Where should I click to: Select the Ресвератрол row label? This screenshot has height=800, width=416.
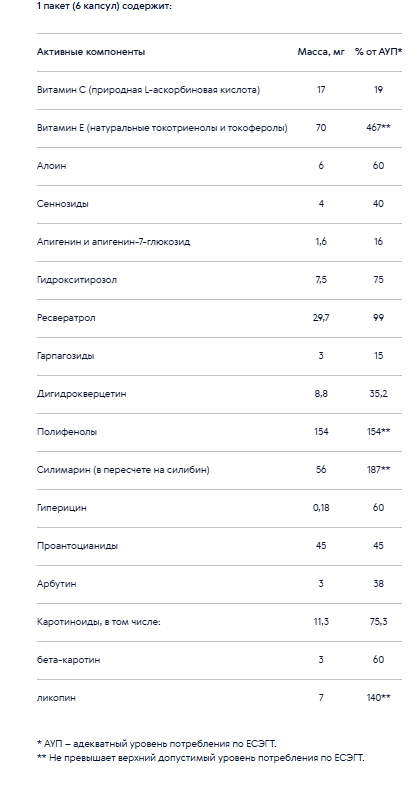pos(66,318)
